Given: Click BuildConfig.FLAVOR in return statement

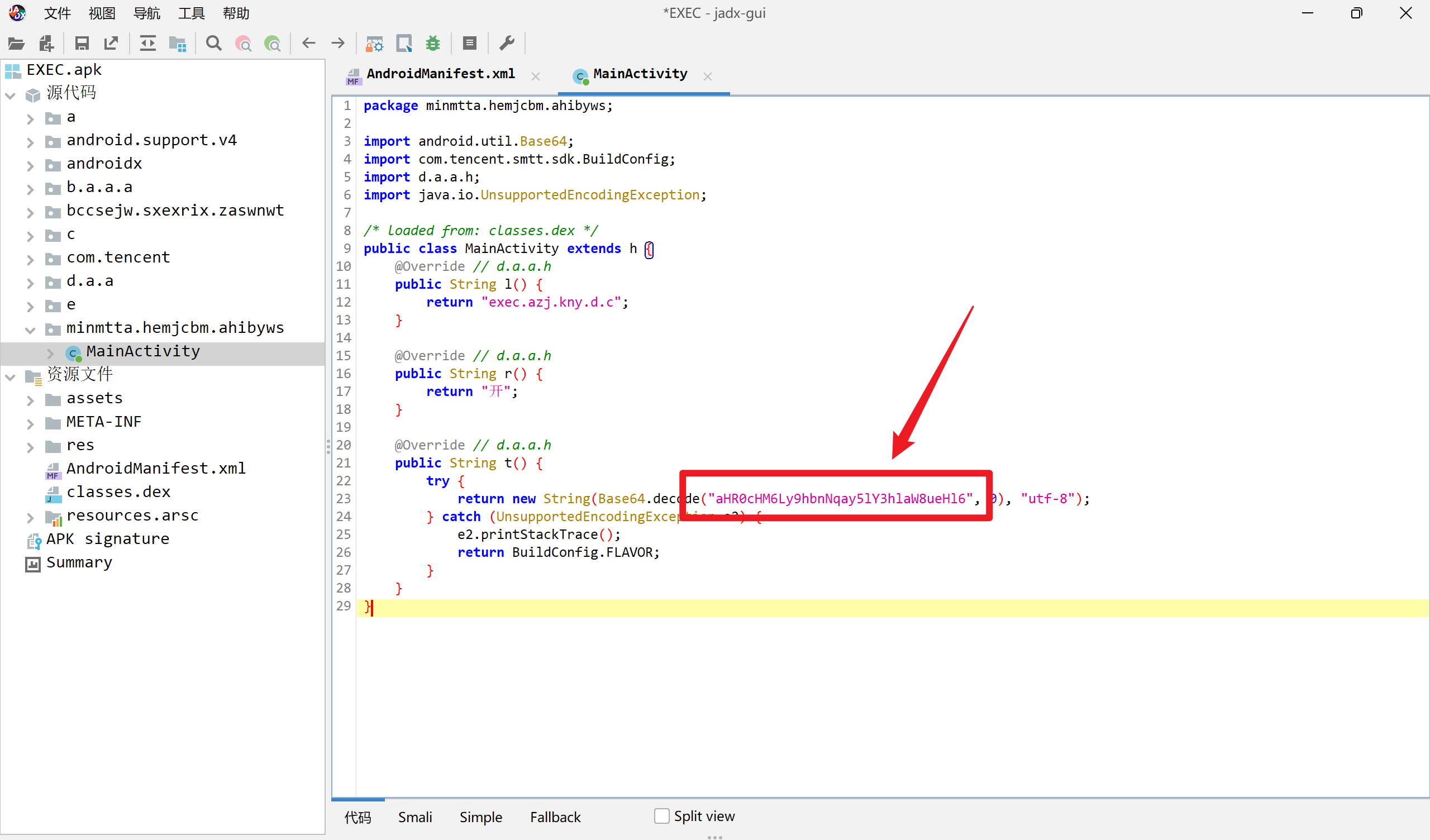Looking at the screenshot, I should coord(582,553).
